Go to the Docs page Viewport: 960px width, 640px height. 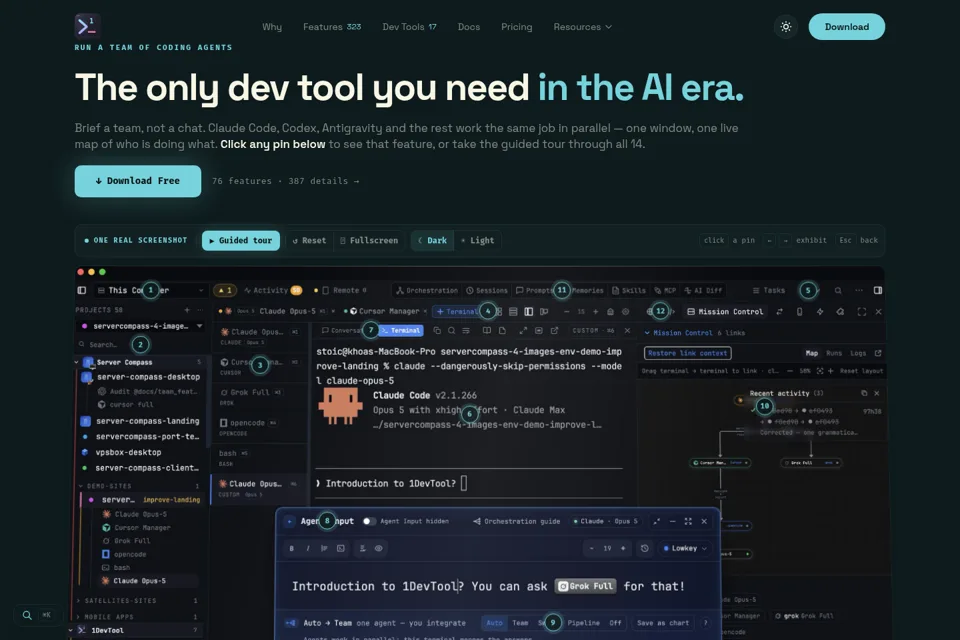(x=468, y=27)
